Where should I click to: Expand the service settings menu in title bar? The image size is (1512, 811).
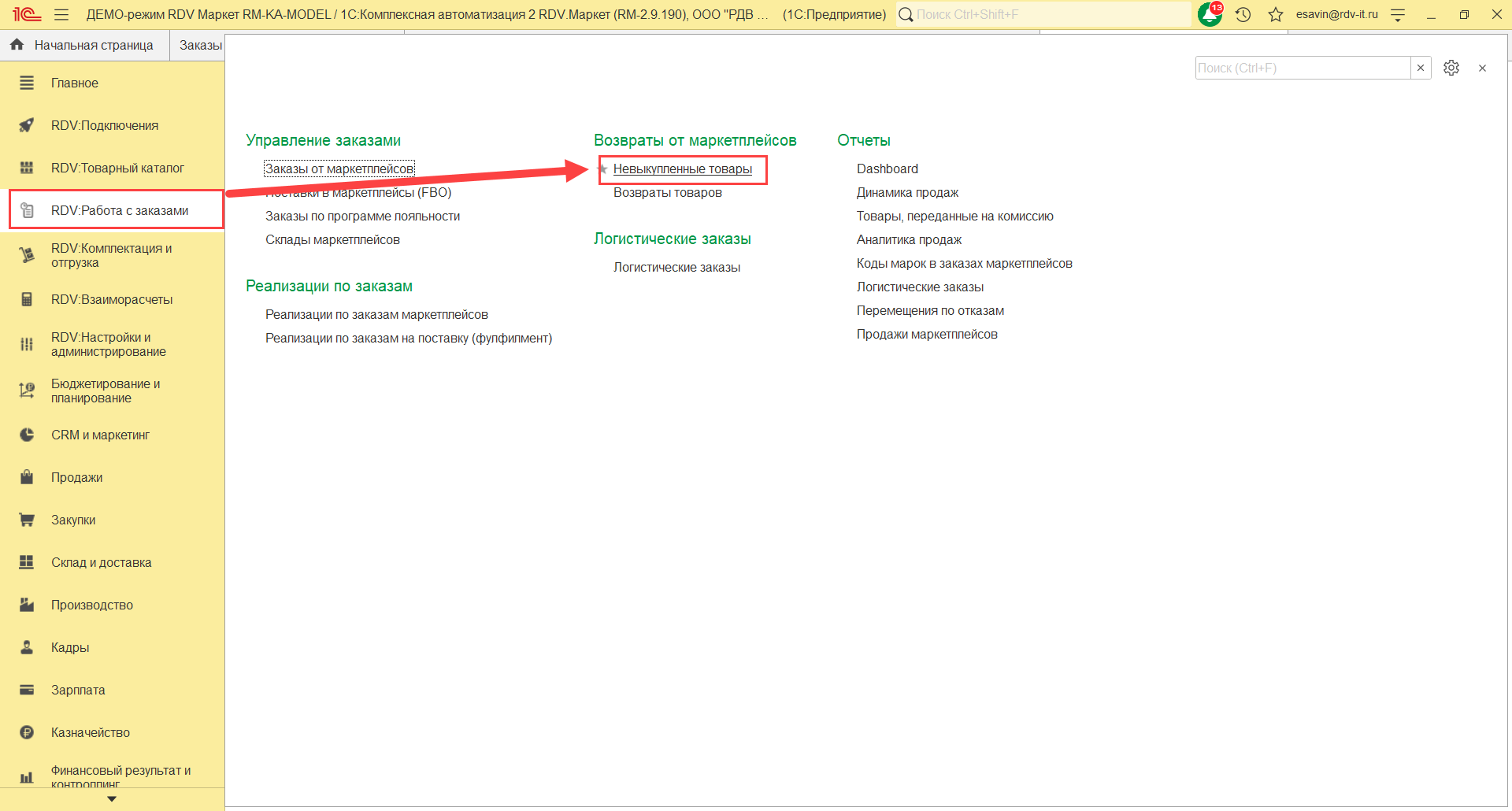[1398, 15]
